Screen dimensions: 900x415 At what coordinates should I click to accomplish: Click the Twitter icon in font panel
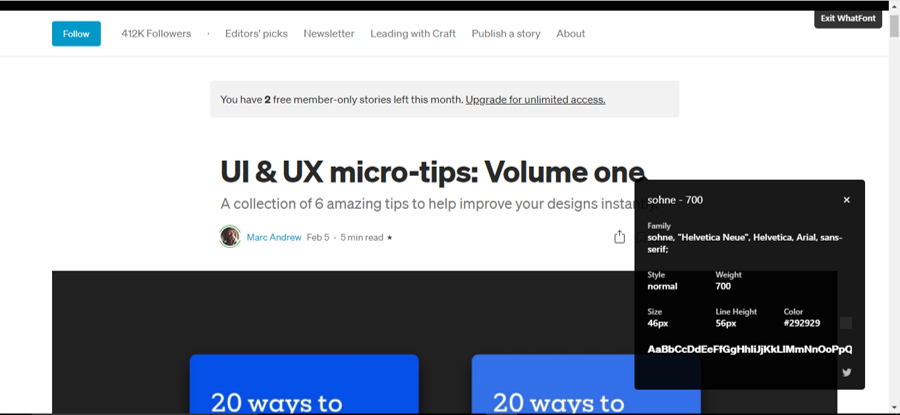click(847, 373)
